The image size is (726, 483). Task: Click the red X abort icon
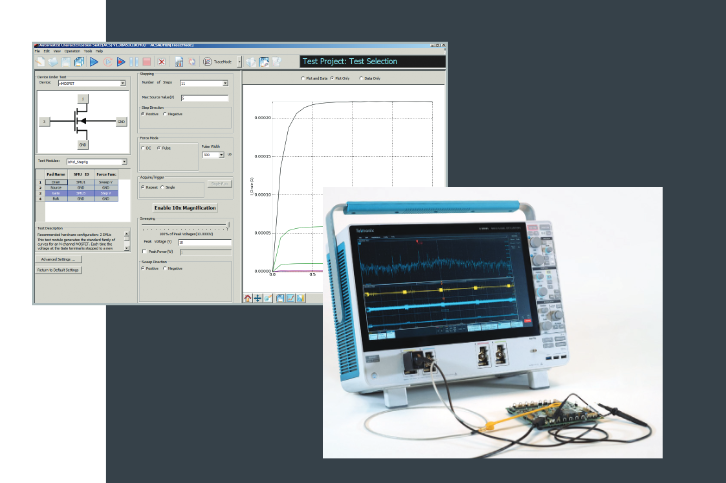[161, 62]
